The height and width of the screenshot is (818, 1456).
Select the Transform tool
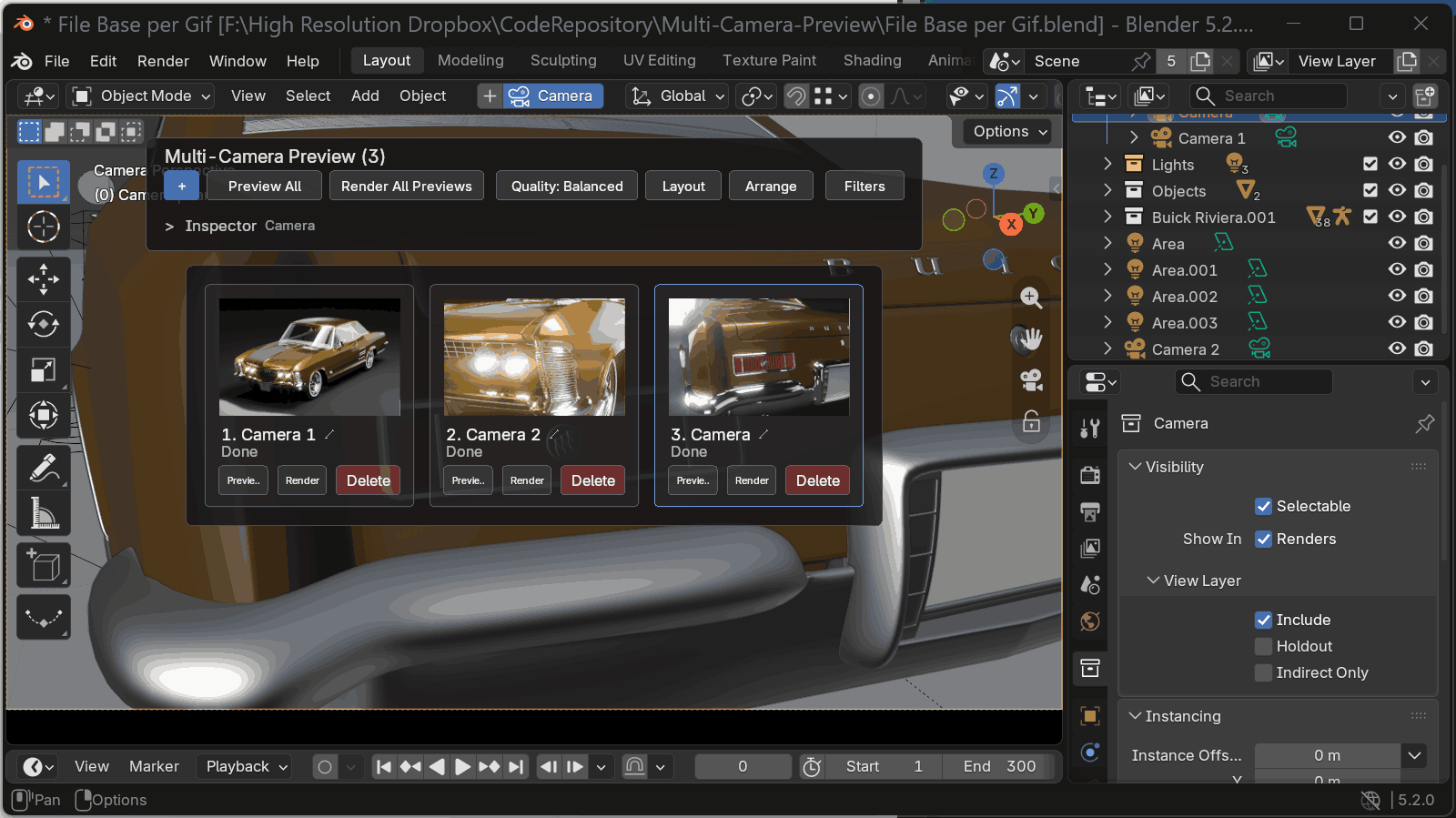click(44, 415)
